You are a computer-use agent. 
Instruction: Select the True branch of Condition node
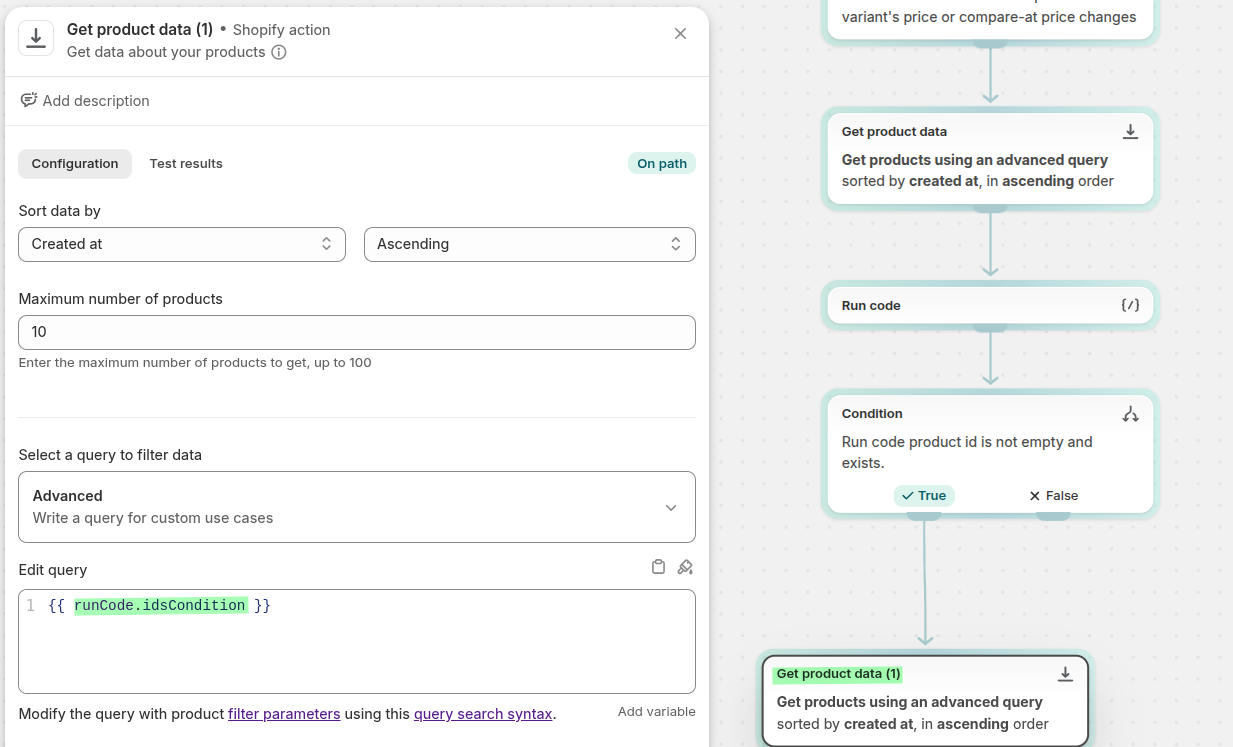click(924, 496)
